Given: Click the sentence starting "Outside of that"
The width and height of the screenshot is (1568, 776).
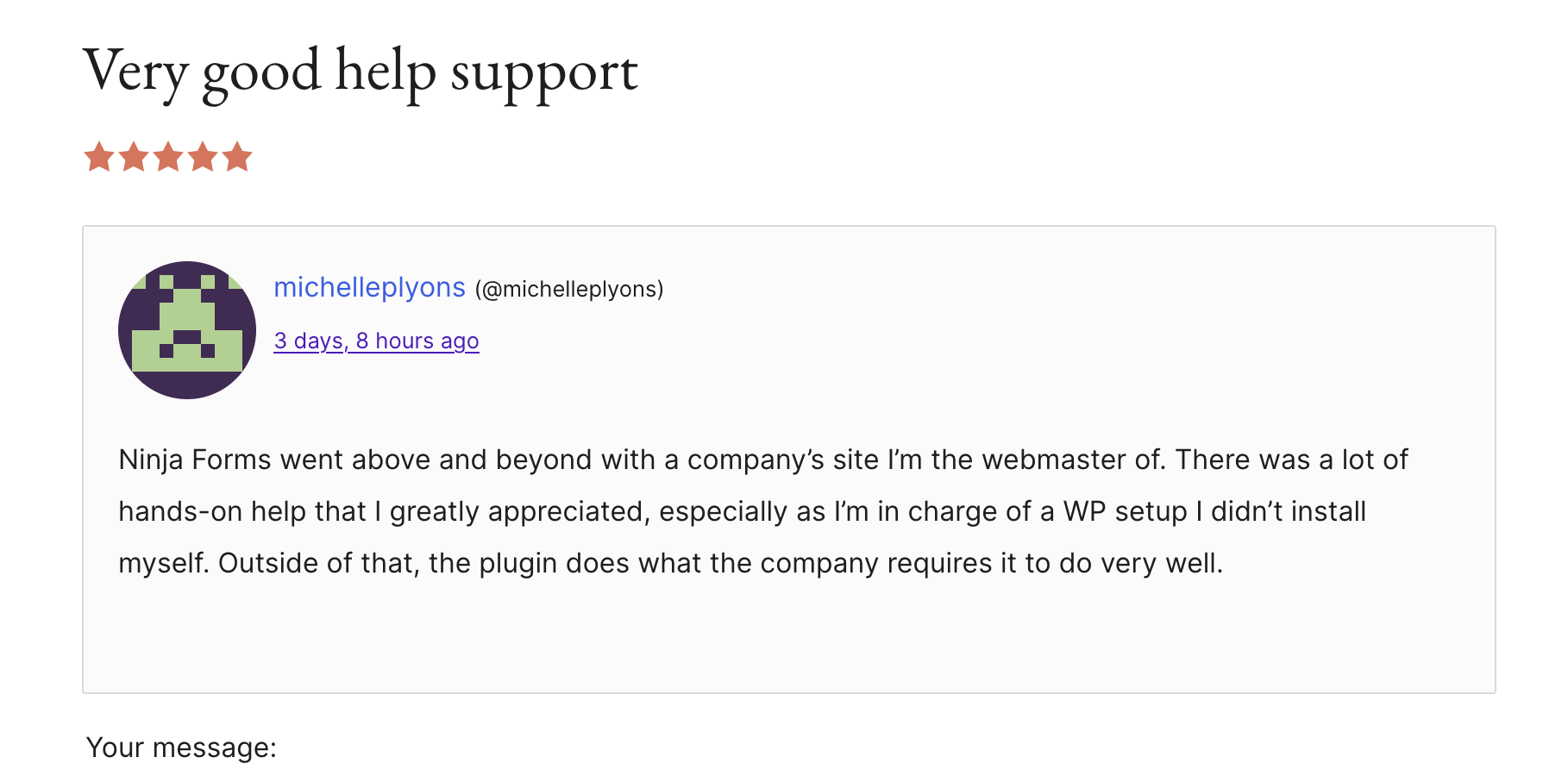Looking at the screenshot, I should point(720,563).
